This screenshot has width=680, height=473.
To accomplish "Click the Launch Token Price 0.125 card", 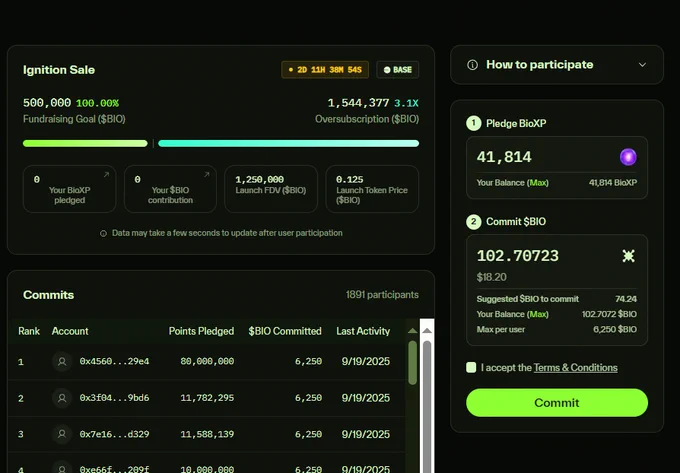I will (372, 189).
